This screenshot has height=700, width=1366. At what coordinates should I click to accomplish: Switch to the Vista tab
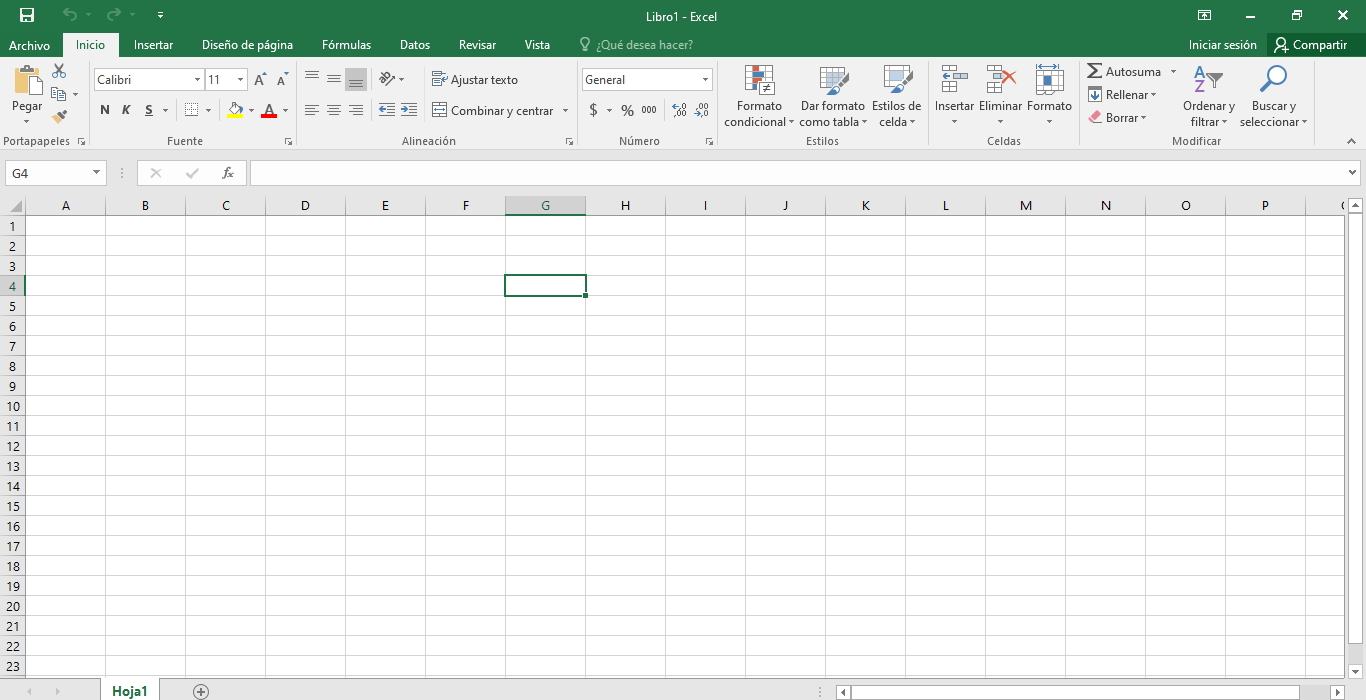pos(537,45)
